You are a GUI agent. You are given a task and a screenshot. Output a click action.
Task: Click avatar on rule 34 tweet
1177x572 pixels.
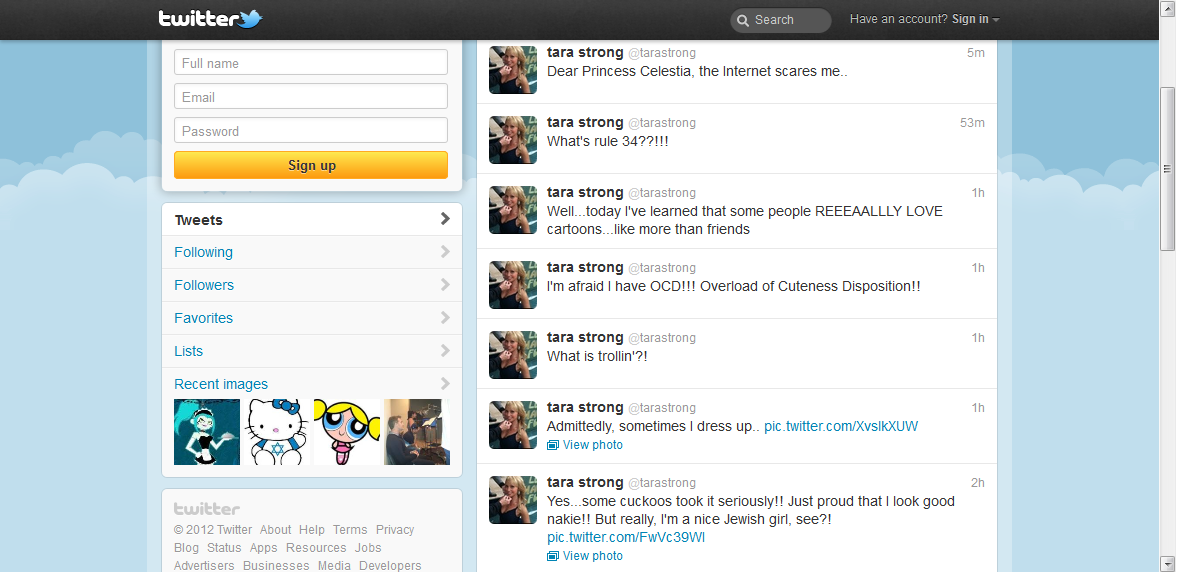513,140
